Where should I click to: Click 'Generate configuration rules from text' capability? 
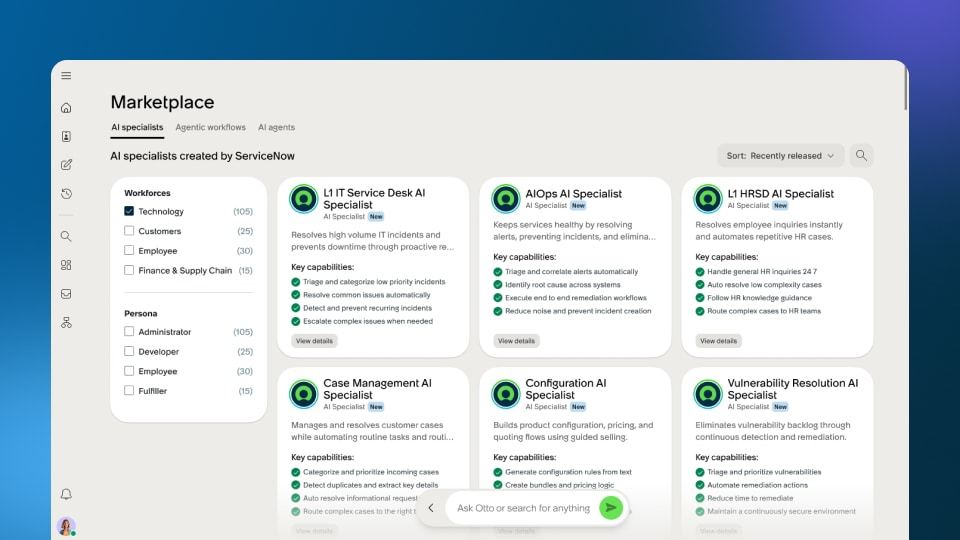point(568,471)
